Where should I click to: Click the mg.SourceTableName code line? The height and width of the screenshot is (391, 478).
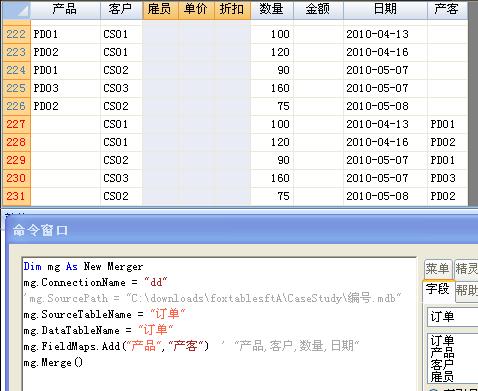tap(104, 314)
